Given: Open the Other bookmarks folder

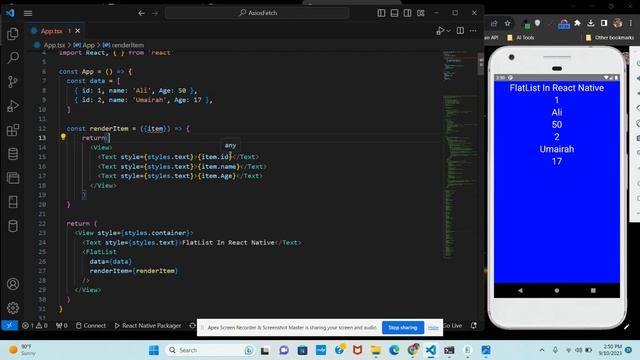Looking at the screenshot, I should 610,38.
